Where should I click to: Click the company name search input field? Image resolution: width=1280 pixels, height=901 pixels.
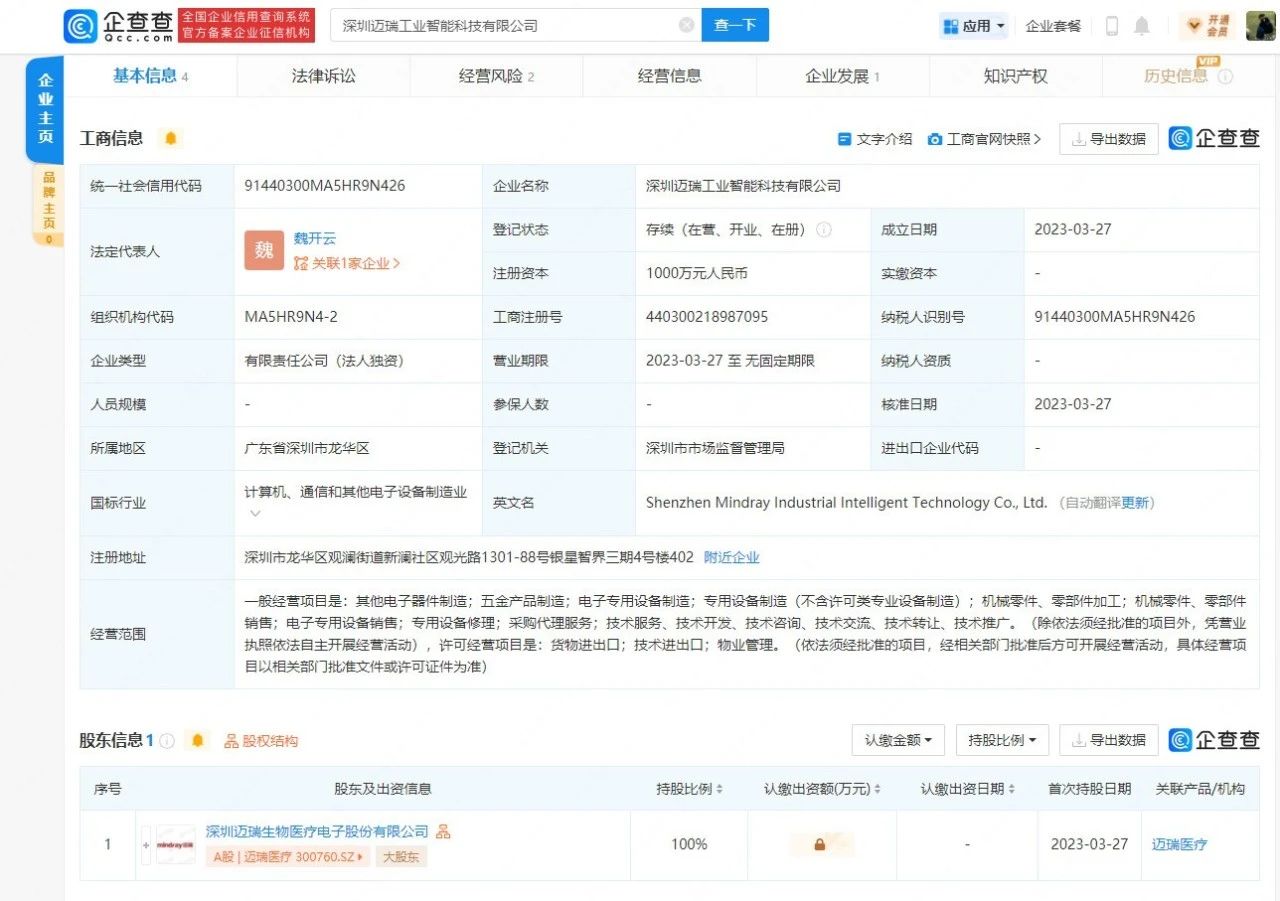coord(505,25)
